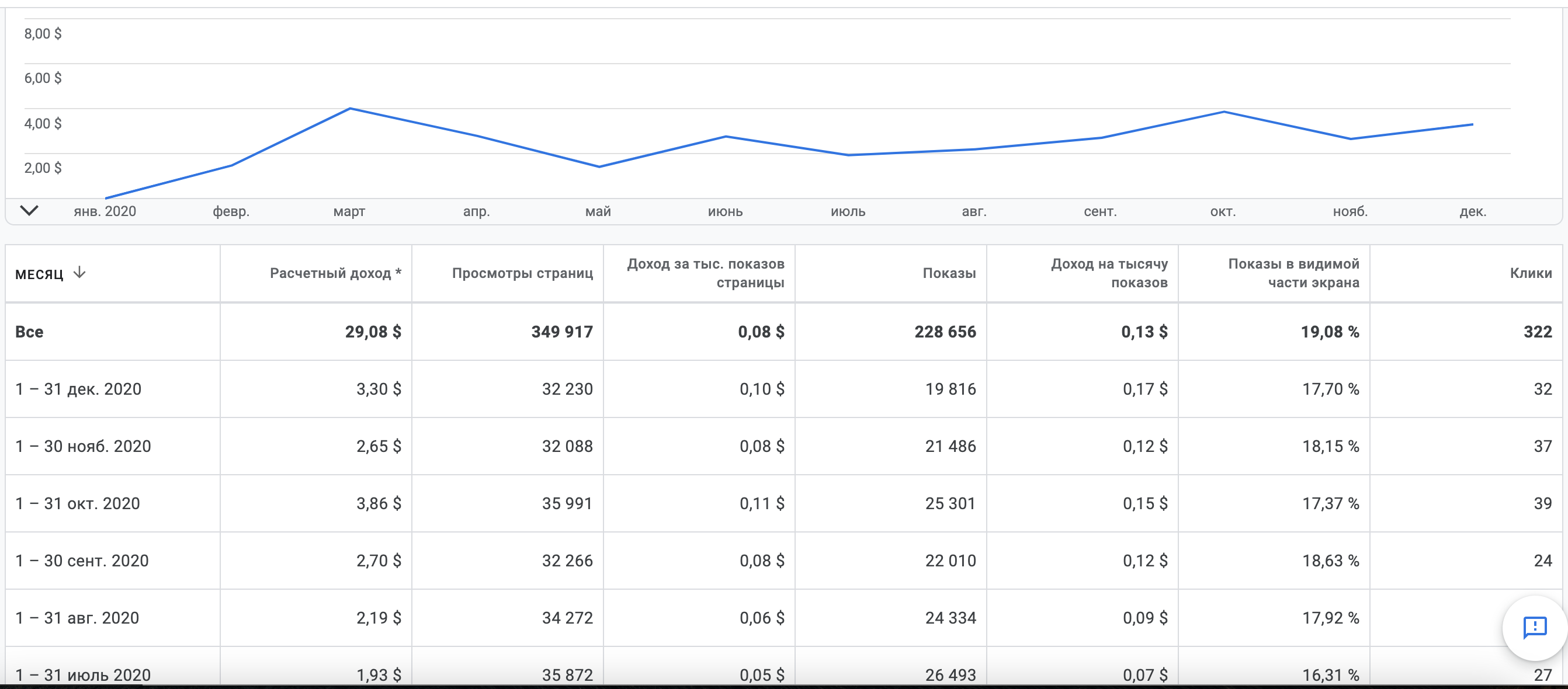Click the March peak on the chart line
Screen dimensions: 1568x689
pyautogui.click(x=350, y=109)
